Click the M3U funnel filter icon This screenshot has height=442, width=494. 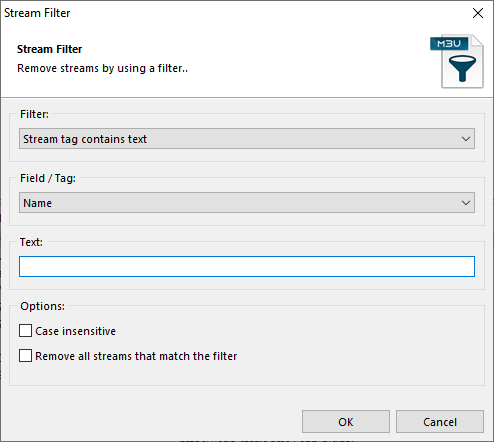(x=457, y=61)
